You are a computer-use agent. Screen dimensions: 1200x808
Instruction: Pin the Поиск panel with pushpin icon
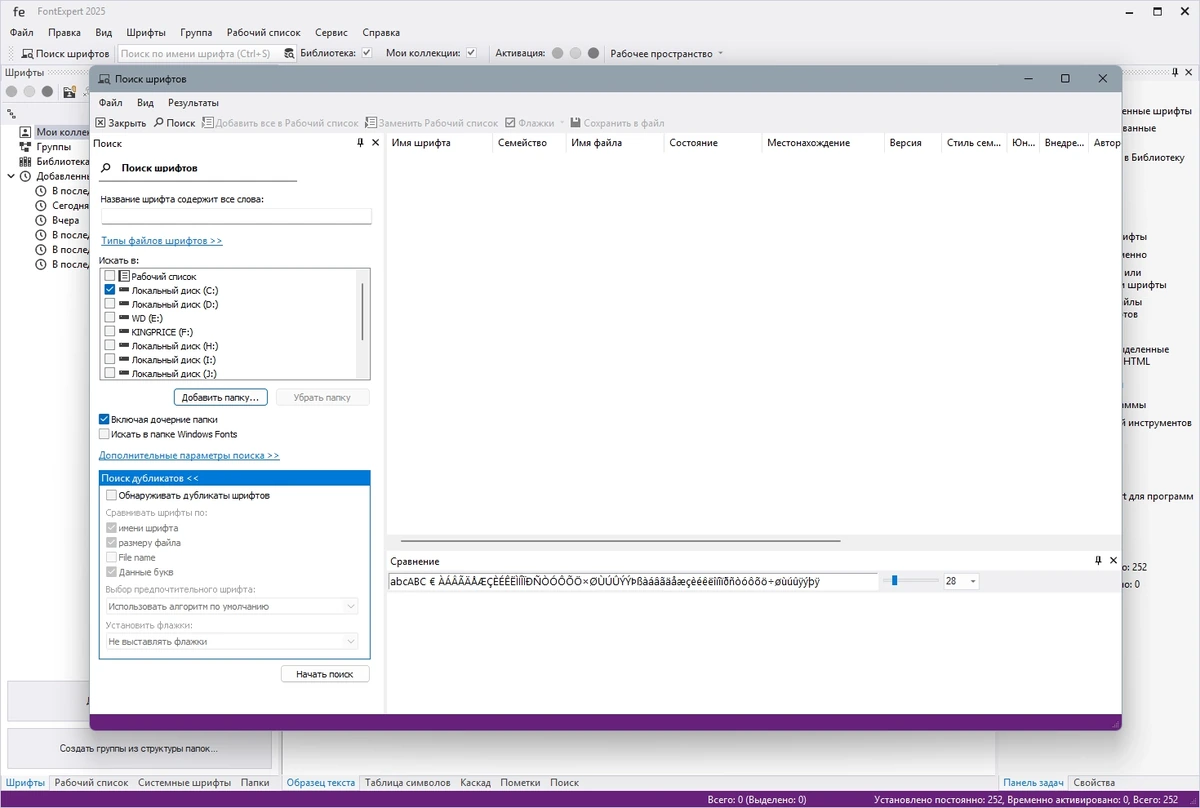pos(361,143)
